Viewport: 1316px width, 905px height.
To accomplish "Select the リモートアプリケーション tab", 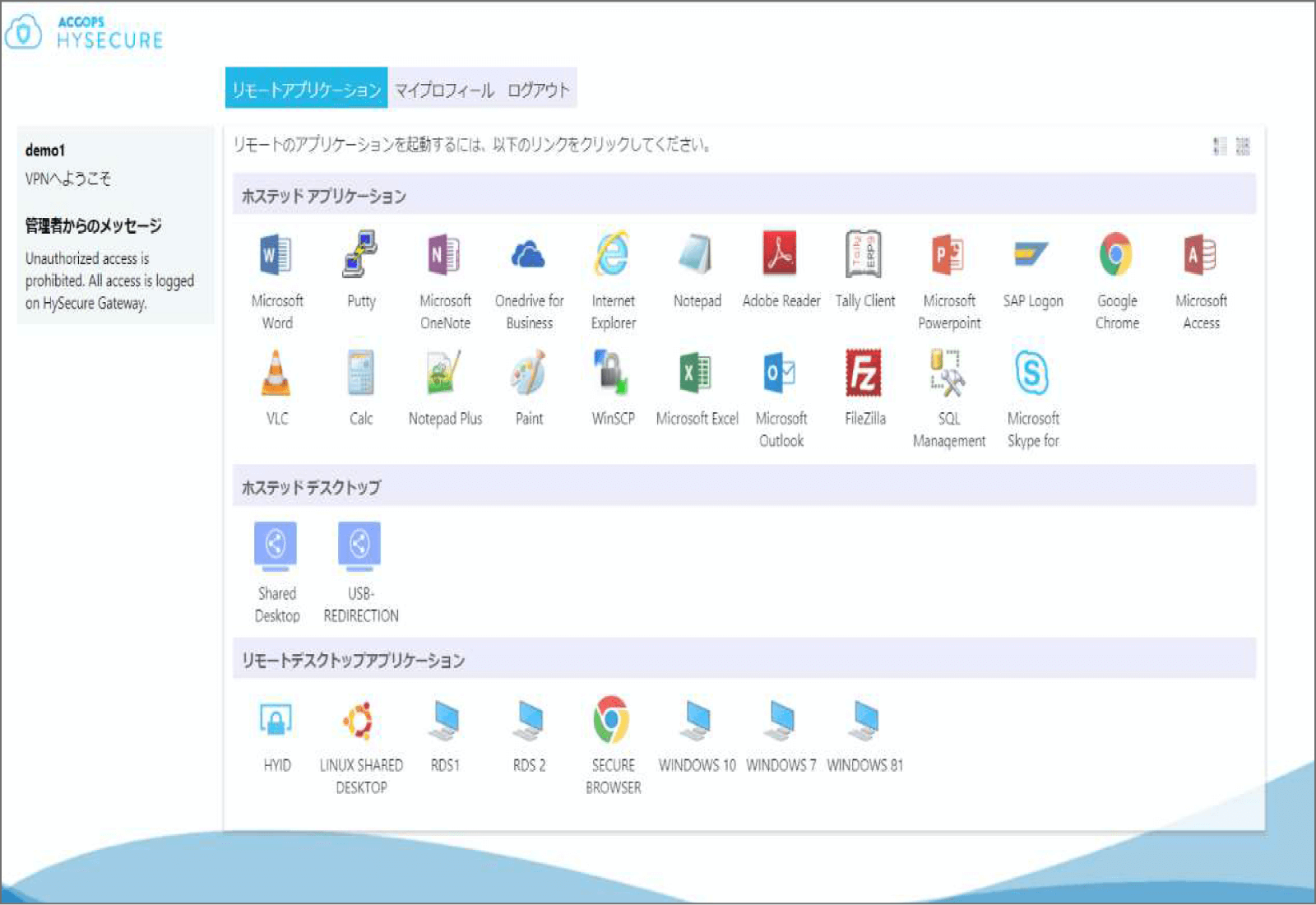I will 306,88.
